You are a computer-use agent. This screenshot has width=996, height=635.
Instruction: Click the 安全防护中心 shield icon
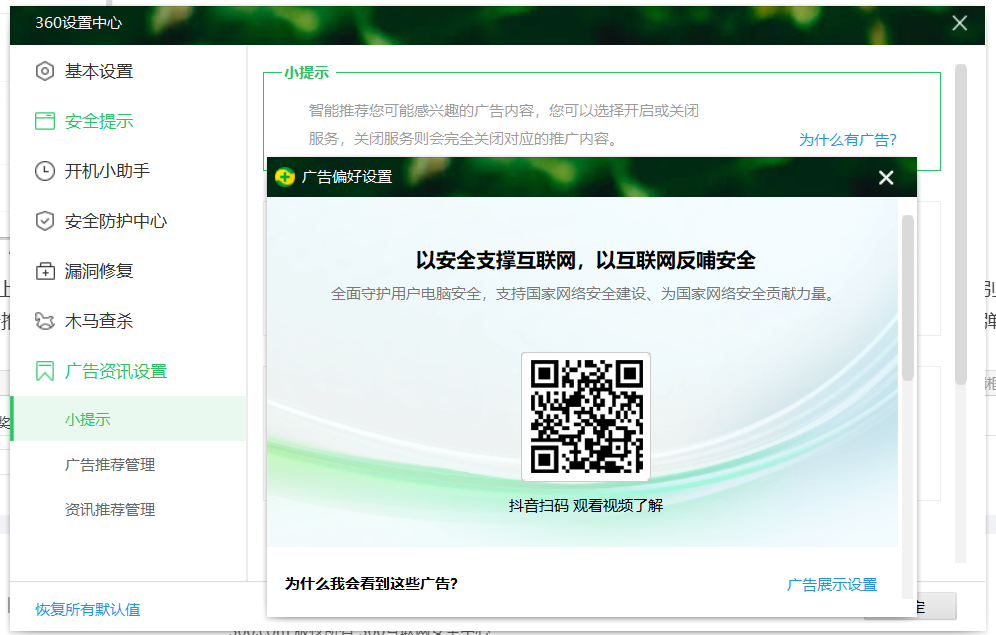(x=44, y=221)
